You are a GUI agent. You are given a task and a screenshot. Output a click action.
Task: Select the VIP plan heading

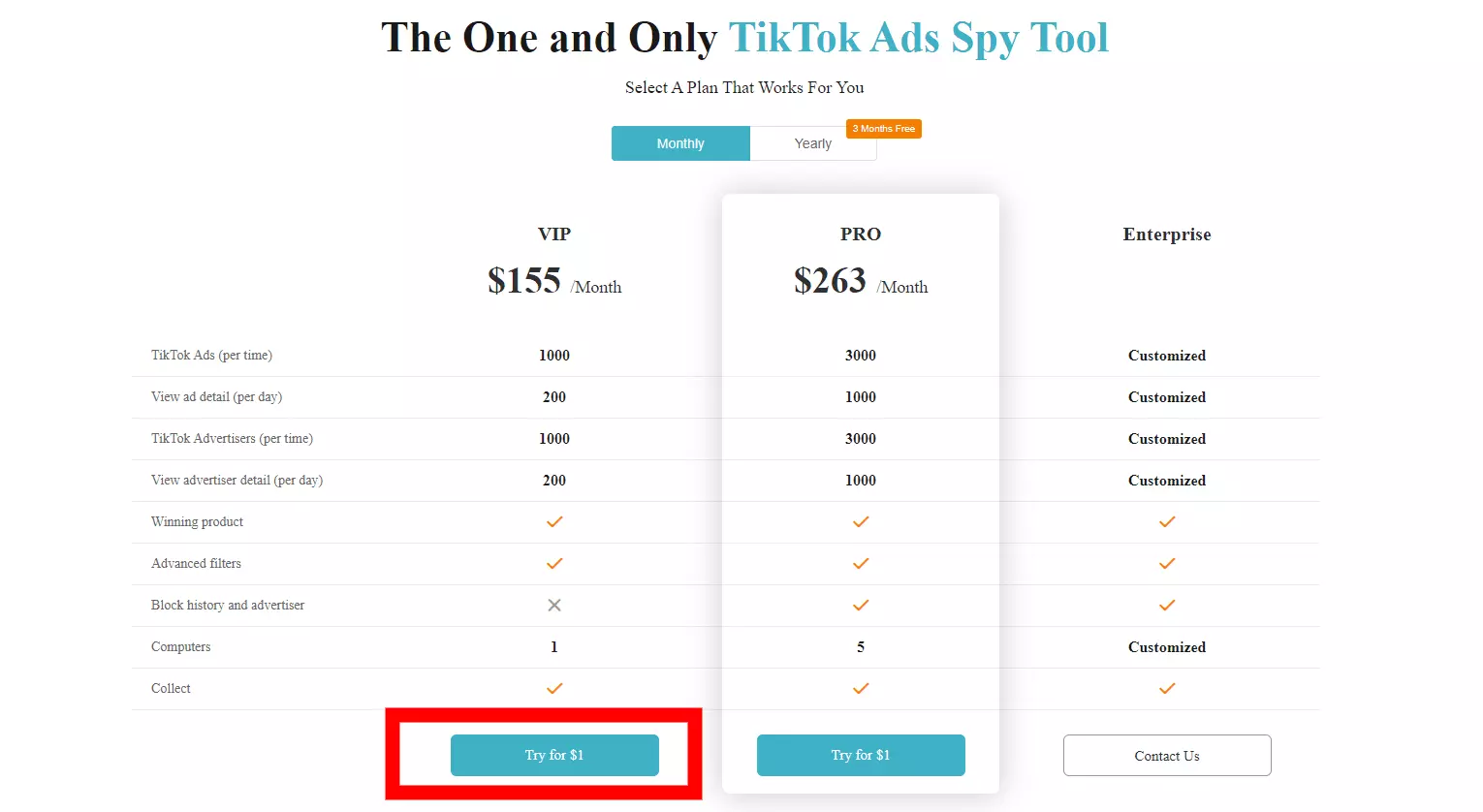click(554, 234)
